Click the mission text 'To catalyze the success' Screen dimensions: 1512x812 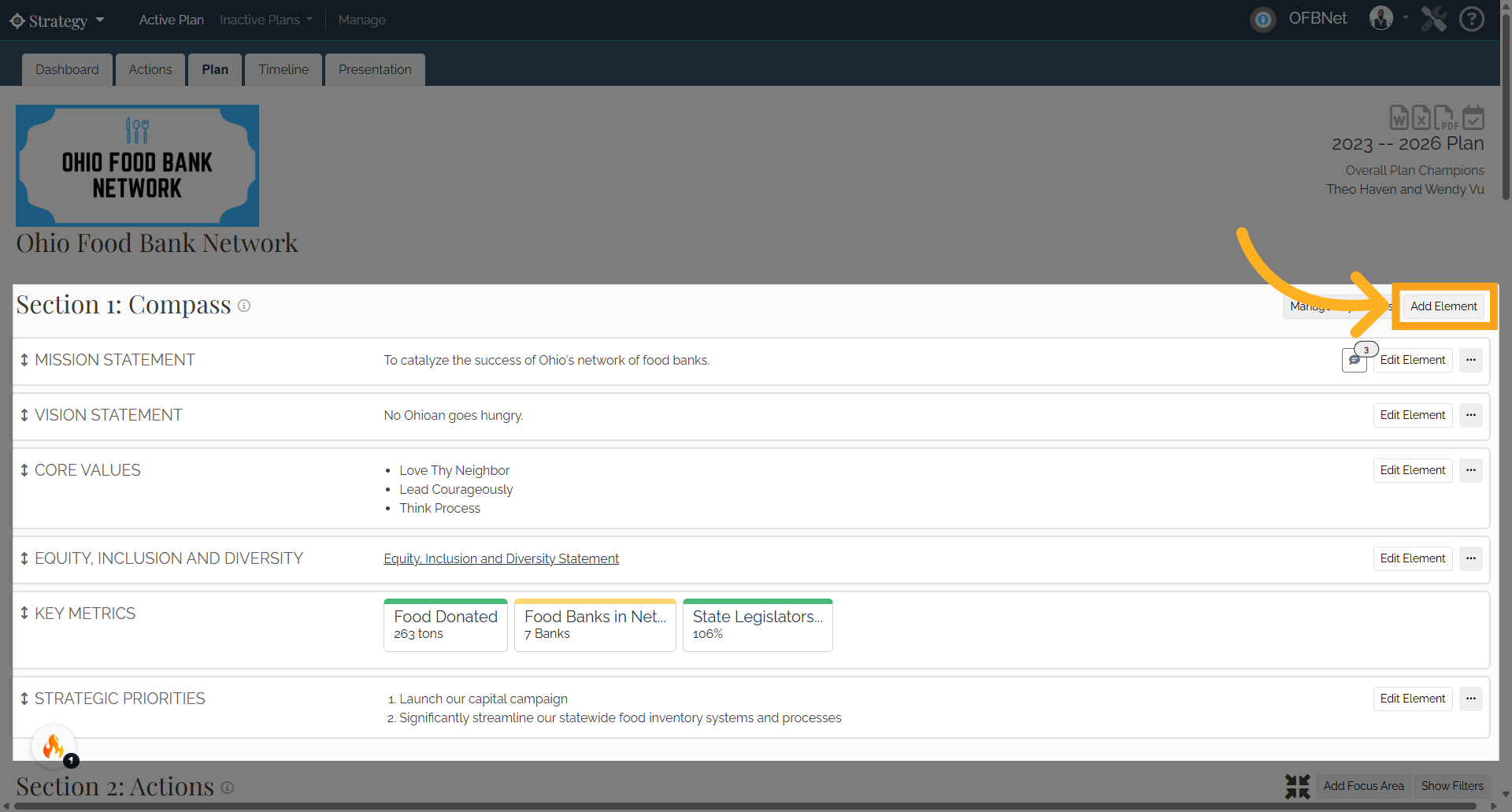click(547, 361)
